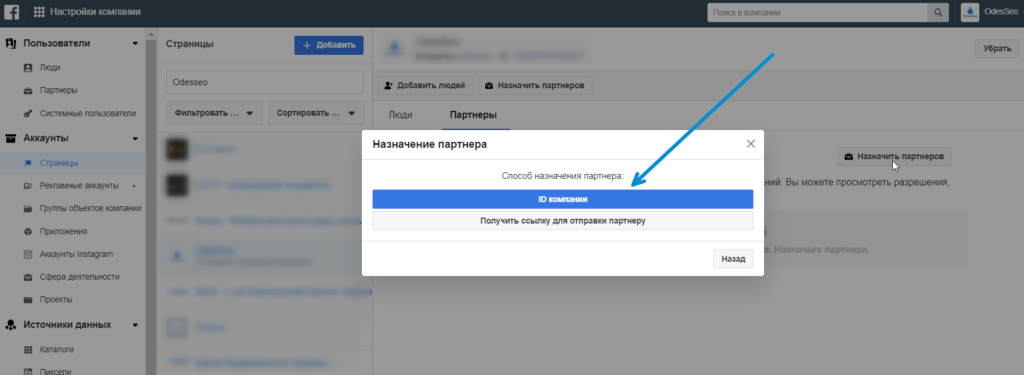Click the blue Добавить button
The height and width of the screenshot is (375, 1024).
click(x=328, y=45)
